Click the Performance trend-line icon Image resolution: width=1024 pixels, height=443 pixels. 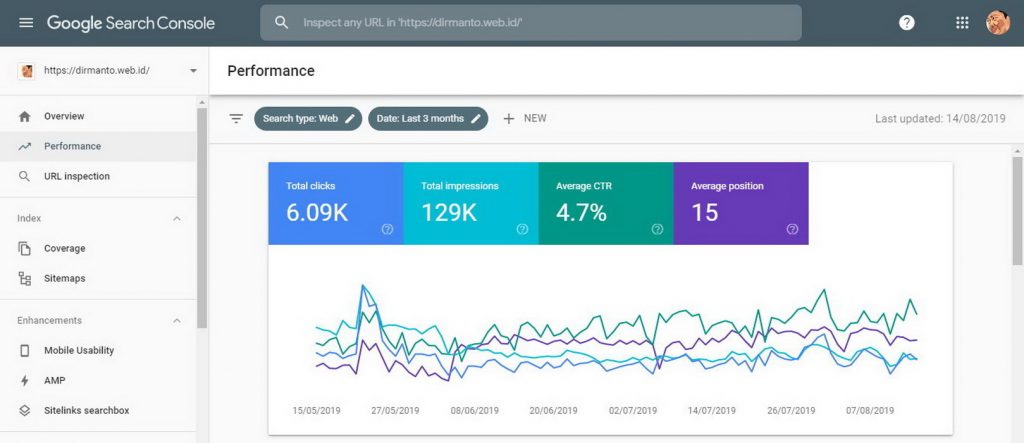[25, 146]
